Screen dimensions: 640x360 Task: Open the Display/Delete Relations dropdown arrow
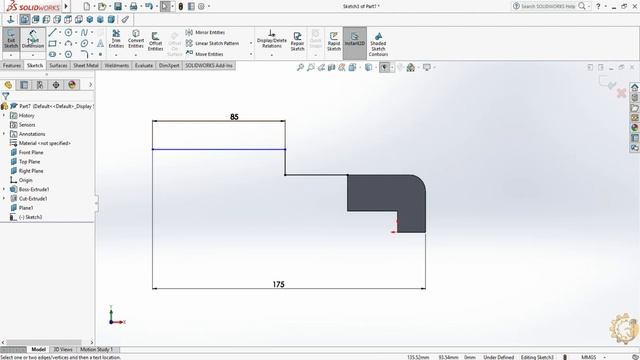tap(272, 55)
